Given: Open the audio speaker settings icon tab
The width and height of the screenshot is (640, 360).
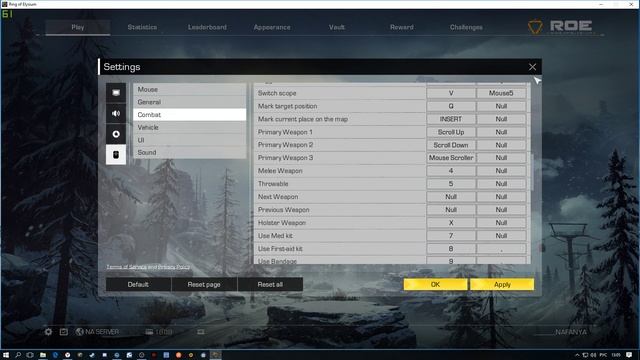Looking at the screenshot, I should (116, 113).
